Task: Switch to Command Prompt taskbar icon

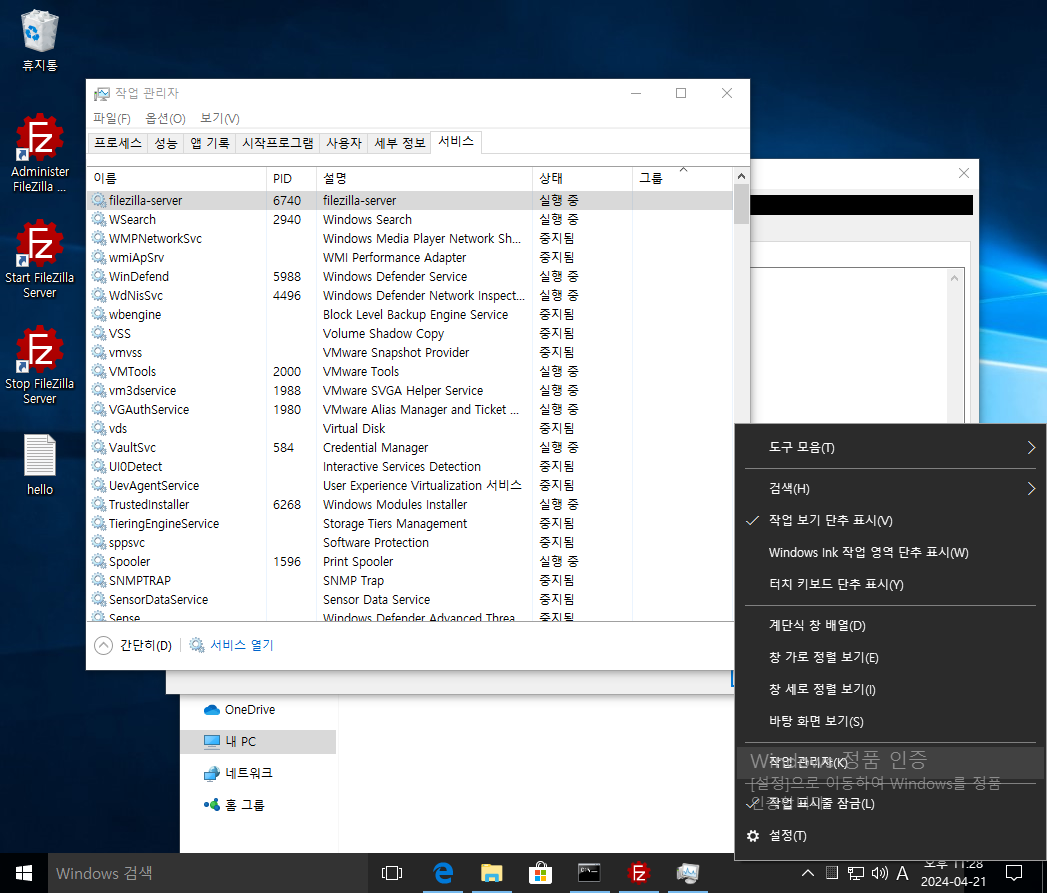Action: coord(589,873)
